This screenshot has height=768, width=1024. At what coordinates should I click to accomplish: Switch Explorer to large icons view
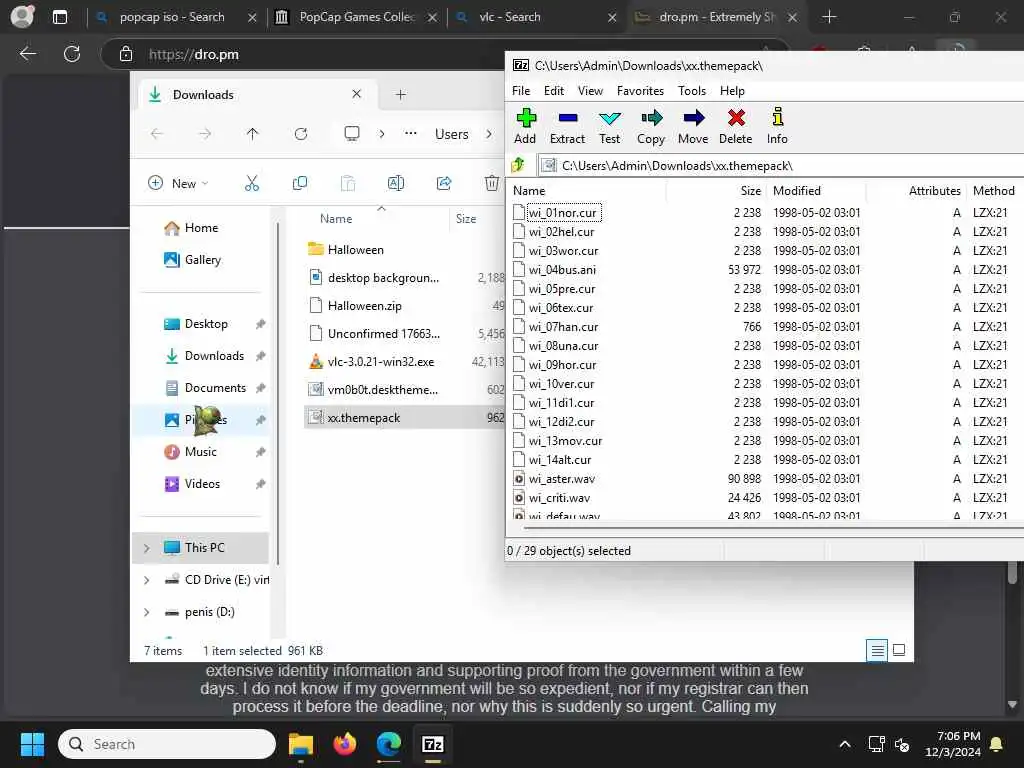[x=899, y=650]
